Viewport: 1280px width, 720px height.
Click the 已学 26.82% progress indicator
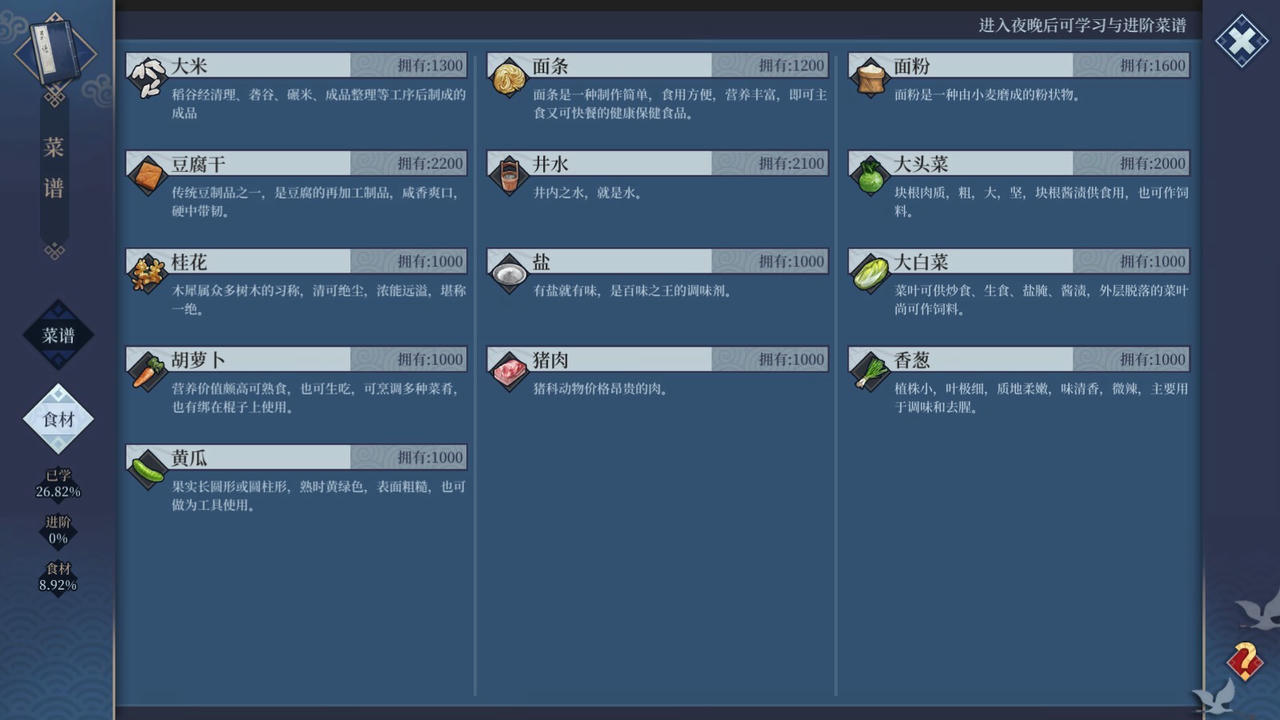[58, 484]
